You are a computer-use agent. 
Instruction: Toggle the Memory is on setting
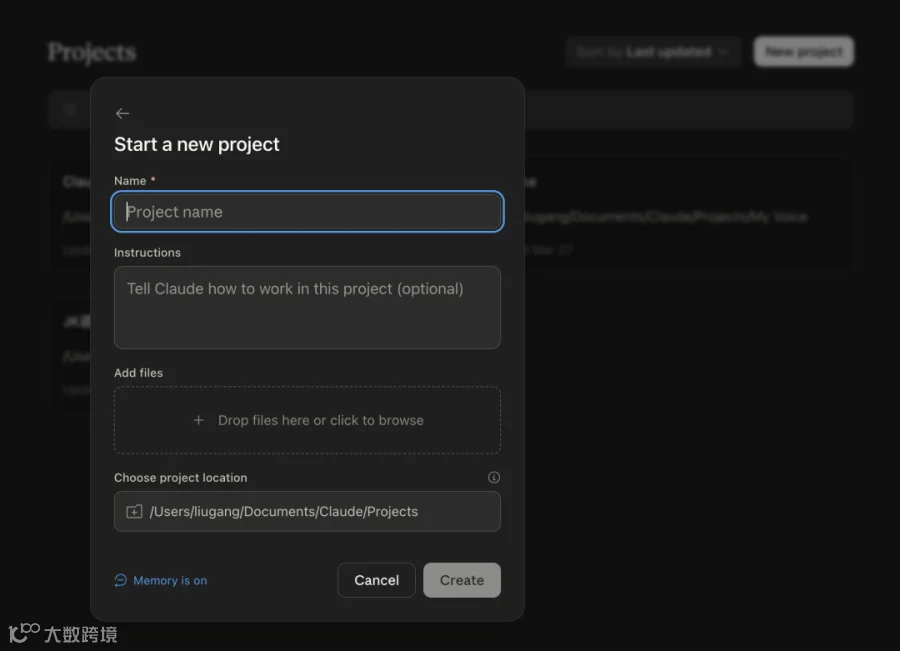point(161,580)
